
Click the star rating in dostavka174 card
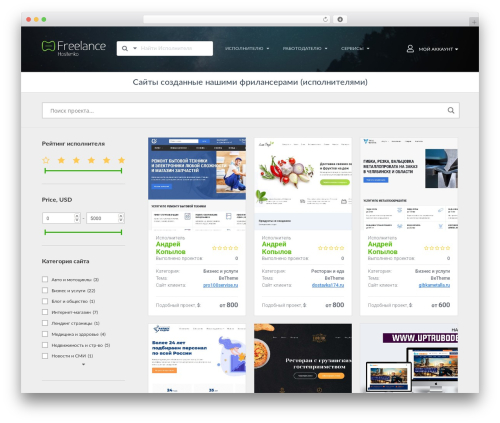click(x=331, y=248)
